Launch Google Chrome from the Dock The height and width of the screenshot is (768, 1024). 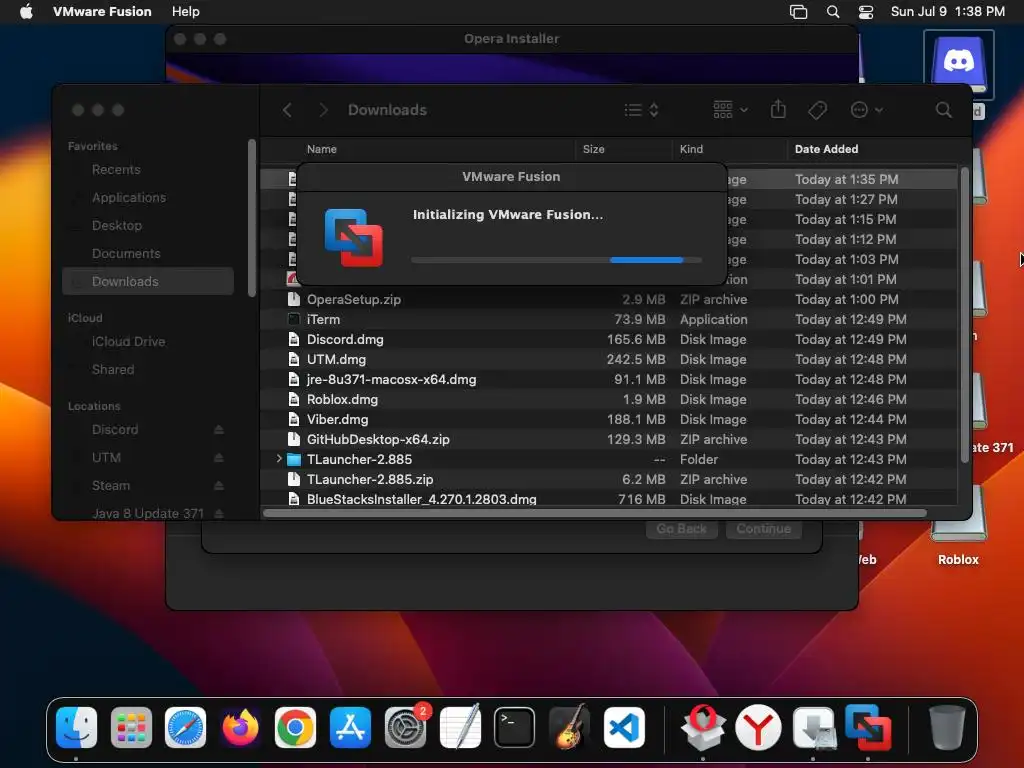click(295, 727)
